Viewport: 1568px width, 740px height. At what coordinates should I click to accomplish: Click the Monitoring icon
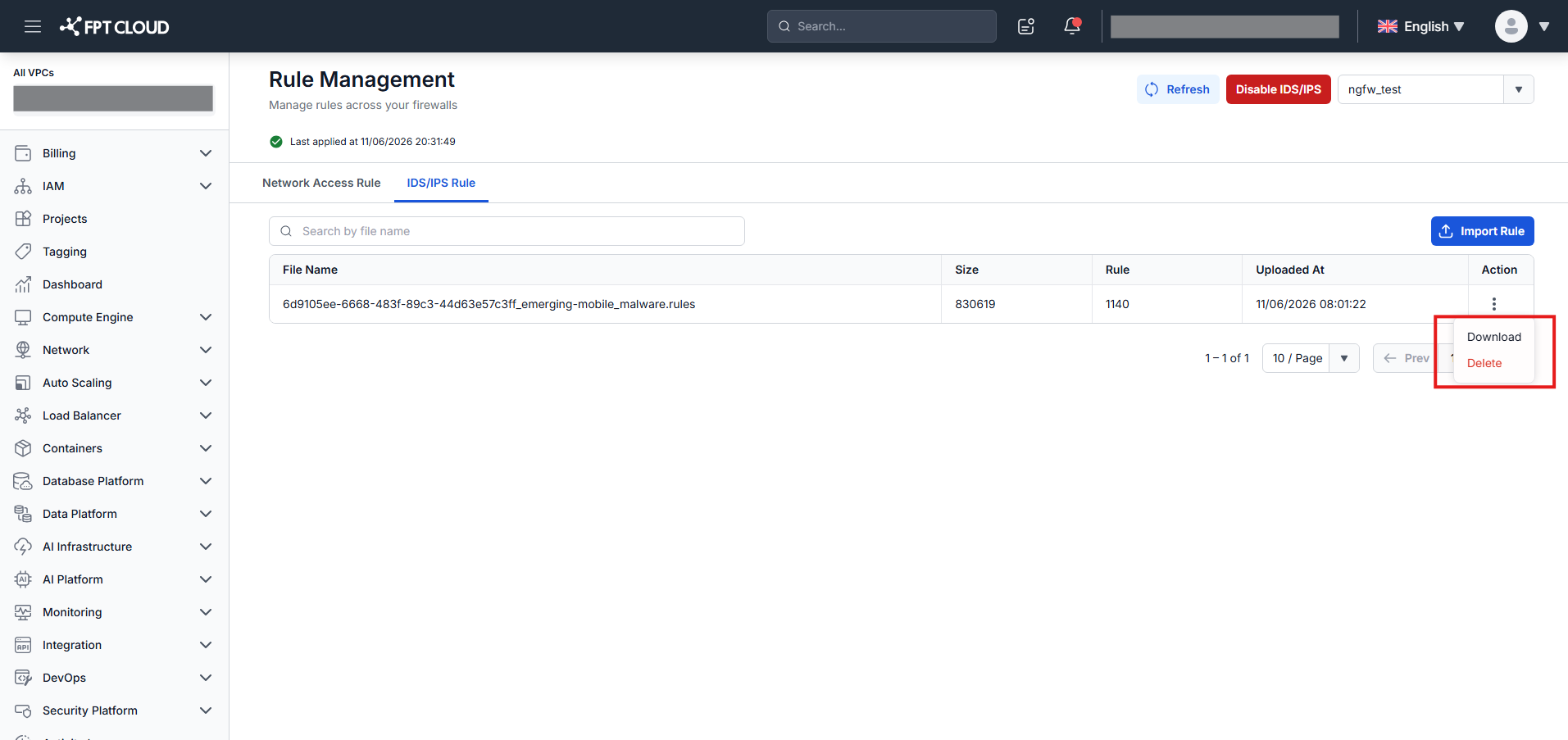coord(23,612)
